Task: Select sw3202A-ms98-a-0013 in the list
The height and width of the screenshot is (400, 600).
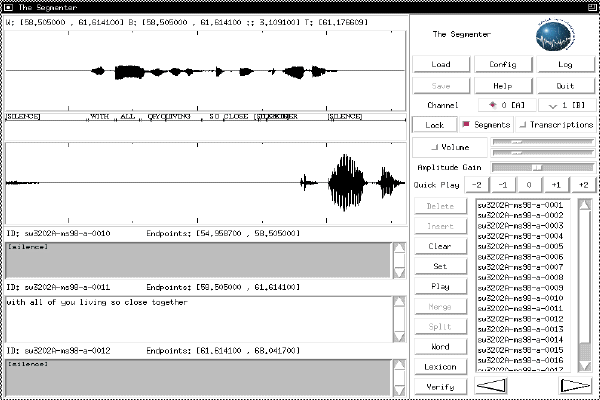Action: 520,329
